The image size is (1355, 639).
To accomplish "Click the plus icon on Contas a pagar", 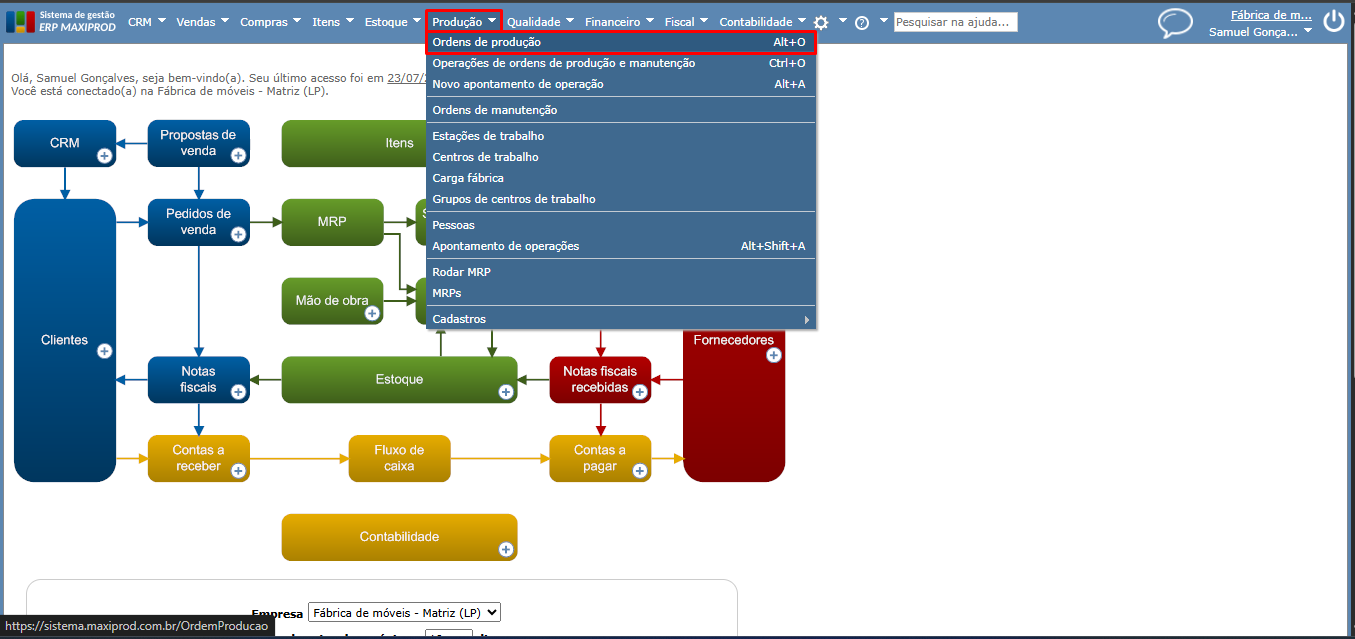I will point(639,470).
